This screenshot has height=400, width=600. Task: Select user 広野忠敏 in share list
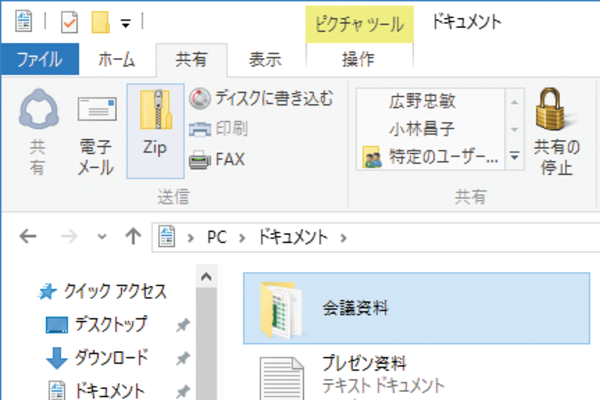(422, 101)
